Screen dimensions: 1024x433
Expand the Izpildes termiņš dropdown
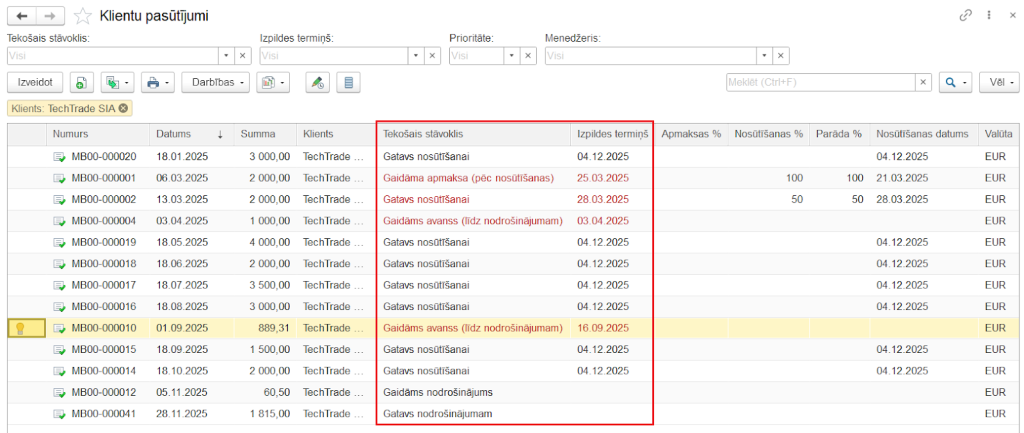coord(416,56)
